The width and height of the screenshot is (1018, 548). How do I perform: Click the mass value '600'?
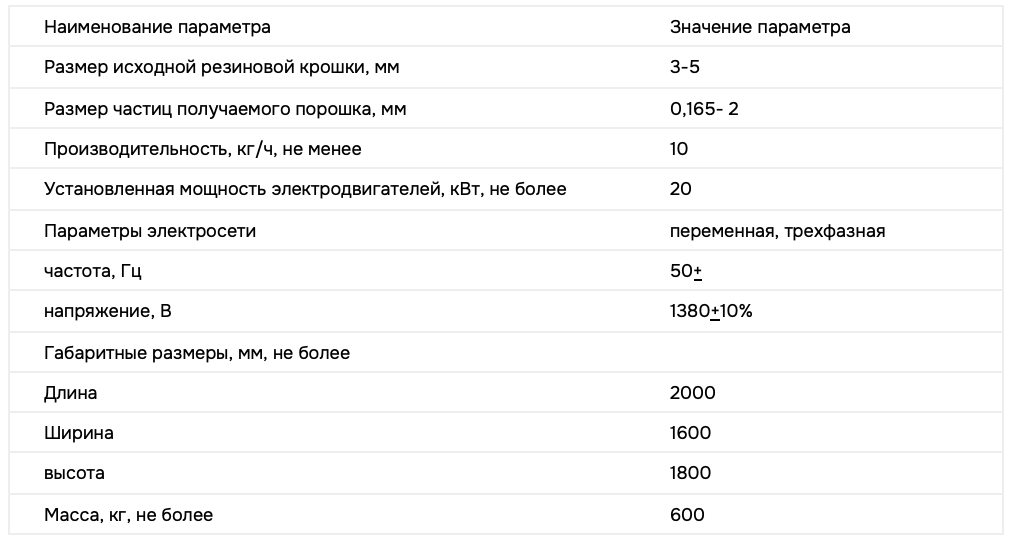687,515
